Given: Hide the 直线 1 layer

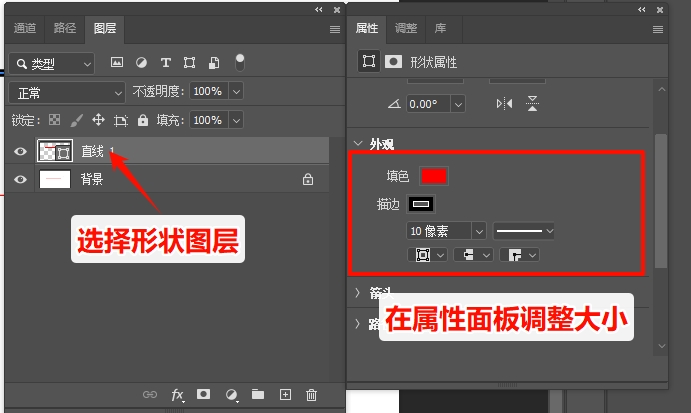Looking at the screenshot, I should (x=20, y=152).
